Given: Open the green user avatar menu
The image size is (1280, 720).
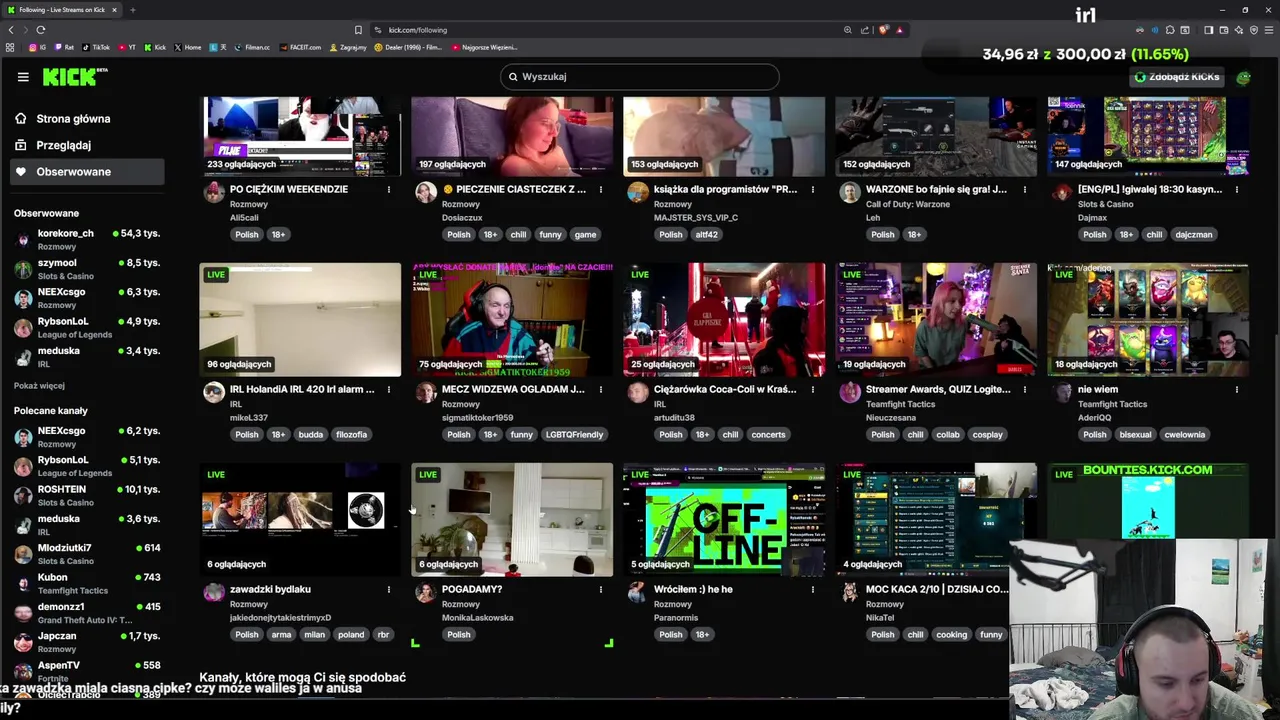Looking at the screenshot, I should click(x=1243, y=77).
